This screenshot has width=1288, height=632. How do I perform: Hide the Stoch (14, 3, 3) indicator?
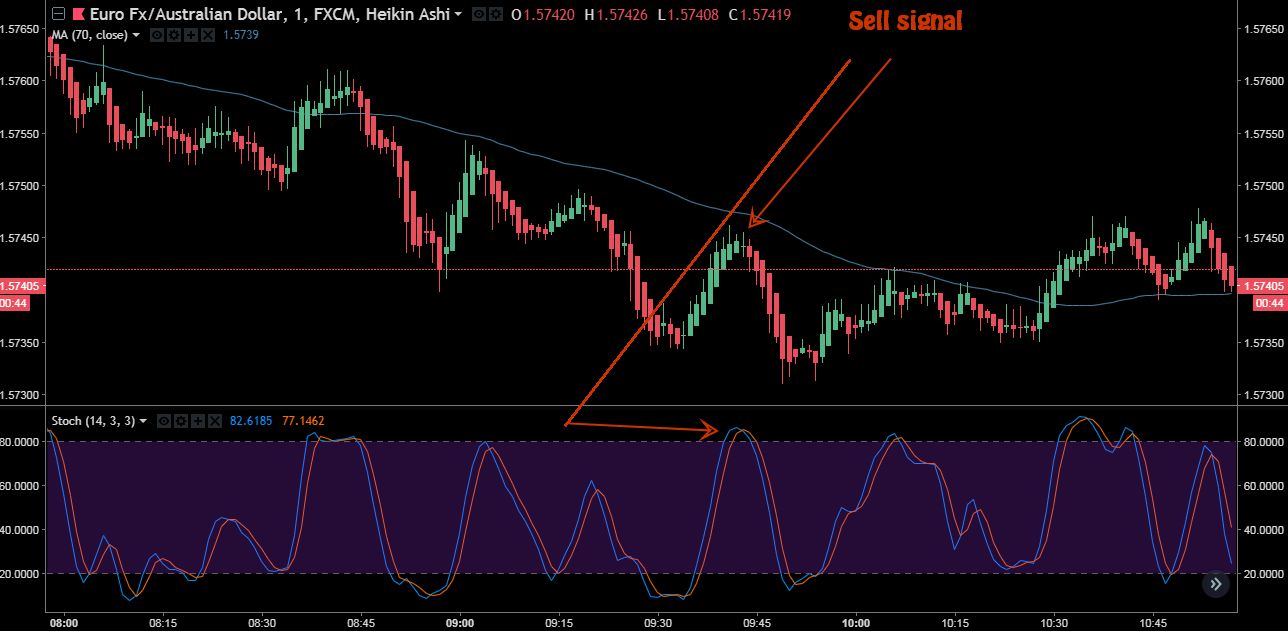click(x=165, y=421)
